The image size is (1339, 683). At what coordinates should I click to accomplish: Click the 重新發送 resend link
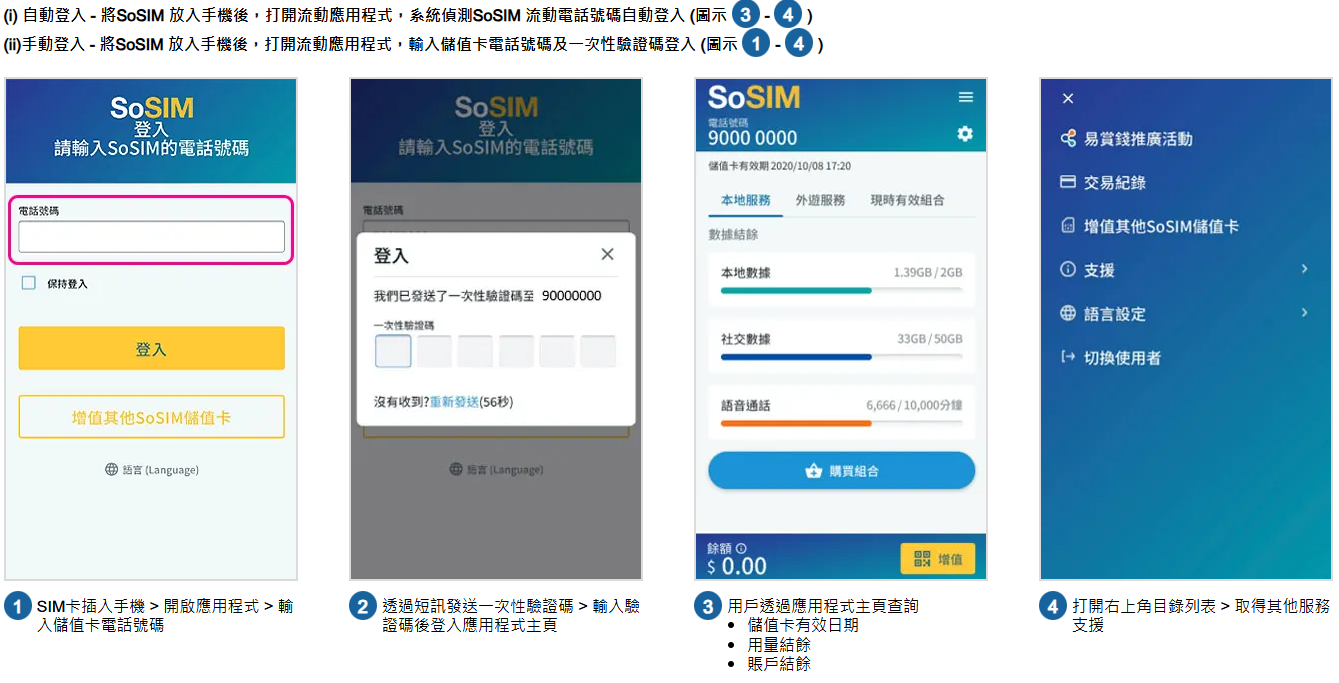454,402
